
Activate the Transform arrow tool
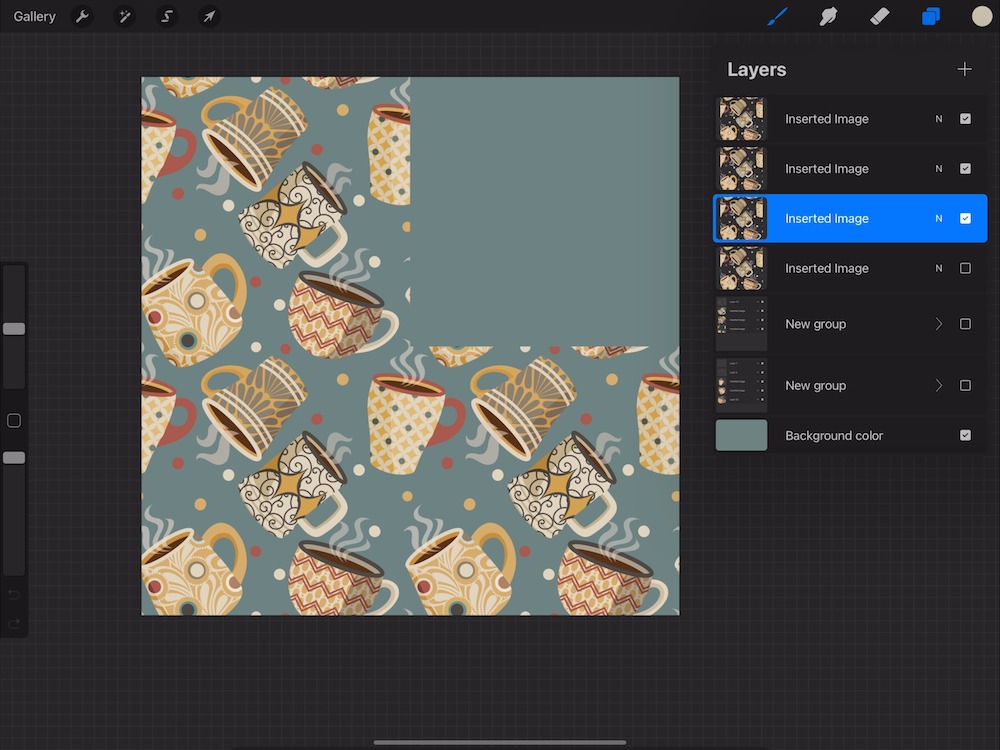pyautogui.click(x=209, y=17)
